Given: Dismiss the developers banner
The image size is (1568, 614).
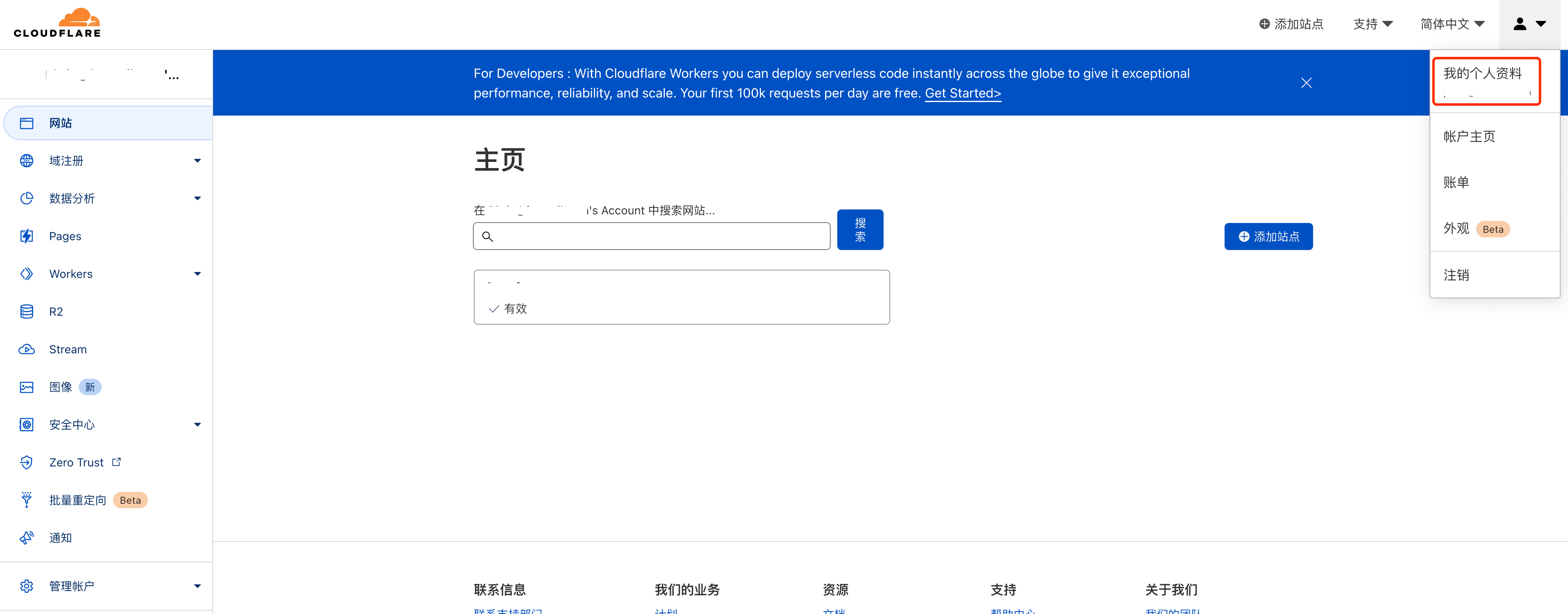Looking at the screenshot, I should point(1306,83).
